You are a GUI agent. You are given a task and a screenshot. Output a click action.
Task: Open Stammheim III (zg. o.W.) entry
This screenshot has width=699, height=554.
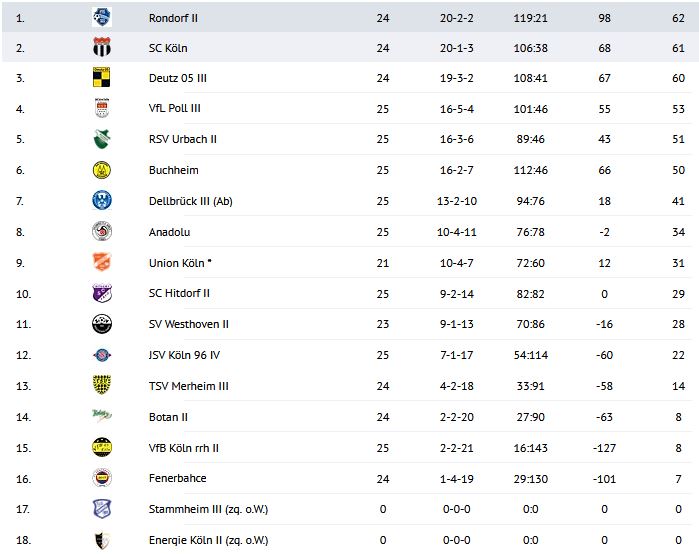pyautogui.click(x=208, y=509)
